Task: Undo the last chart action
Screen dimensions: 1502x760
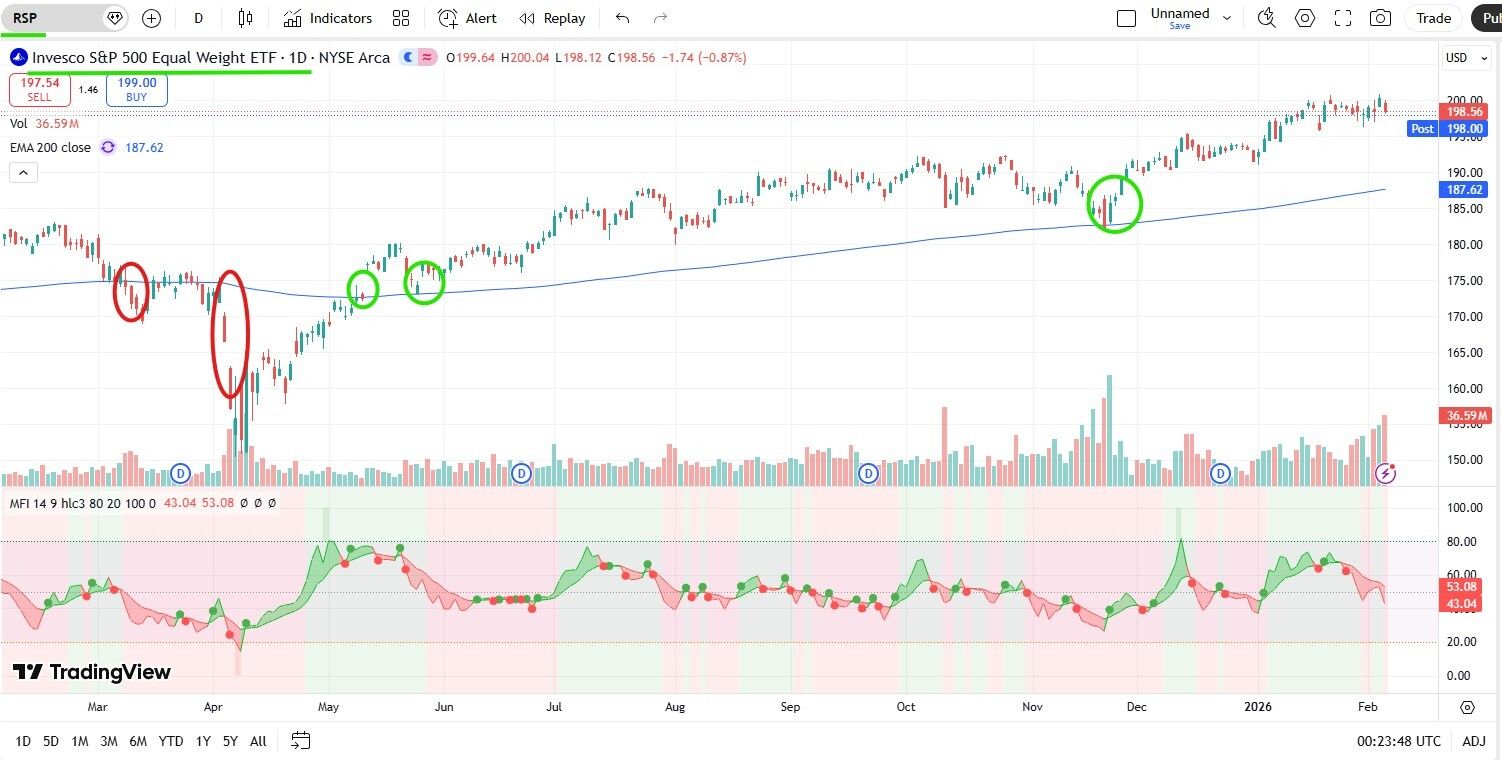Action: [623, 18]
